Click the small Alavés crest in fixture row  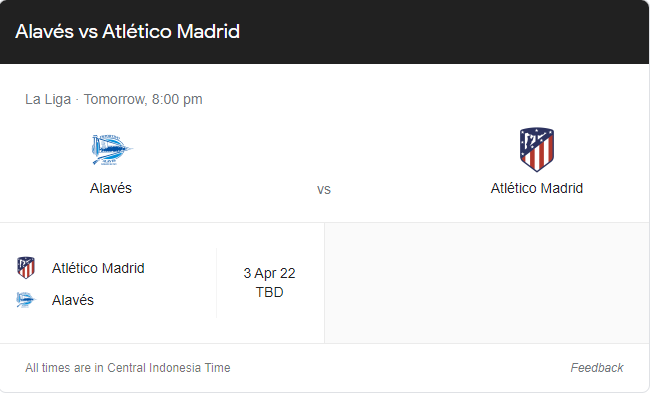coord(26,300)
